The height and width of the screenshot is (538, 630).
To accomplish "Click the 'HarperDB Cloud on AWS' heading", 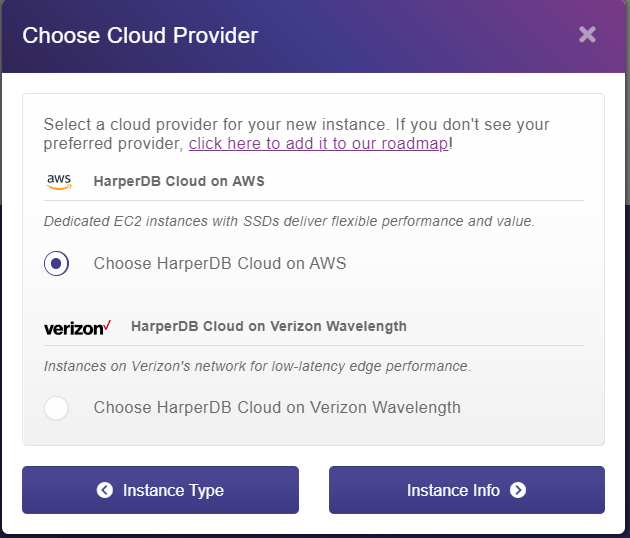I will pyautogui.click(x=178, y=182).
